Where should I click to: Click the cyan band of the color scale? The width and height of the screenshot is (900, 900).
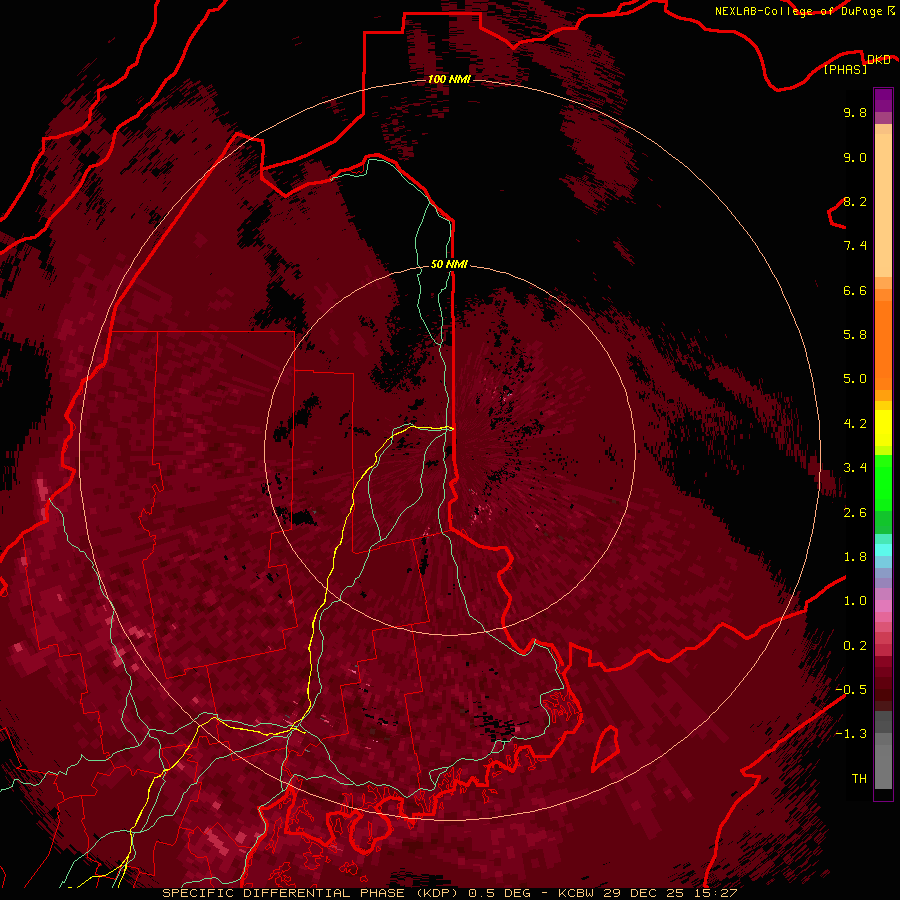click(883, 550)
